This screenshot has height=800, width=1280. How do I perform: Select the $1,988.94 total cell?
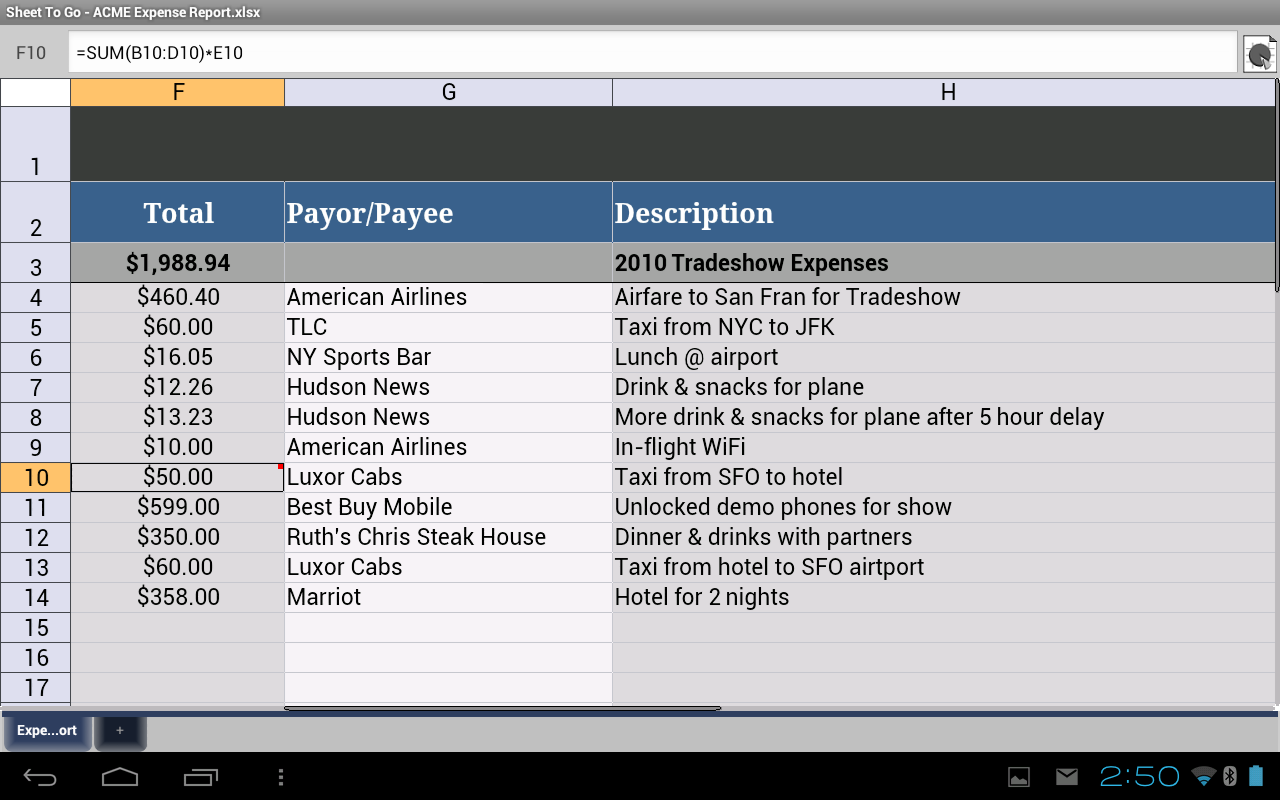pyautogui.click(x=178, y=263)
